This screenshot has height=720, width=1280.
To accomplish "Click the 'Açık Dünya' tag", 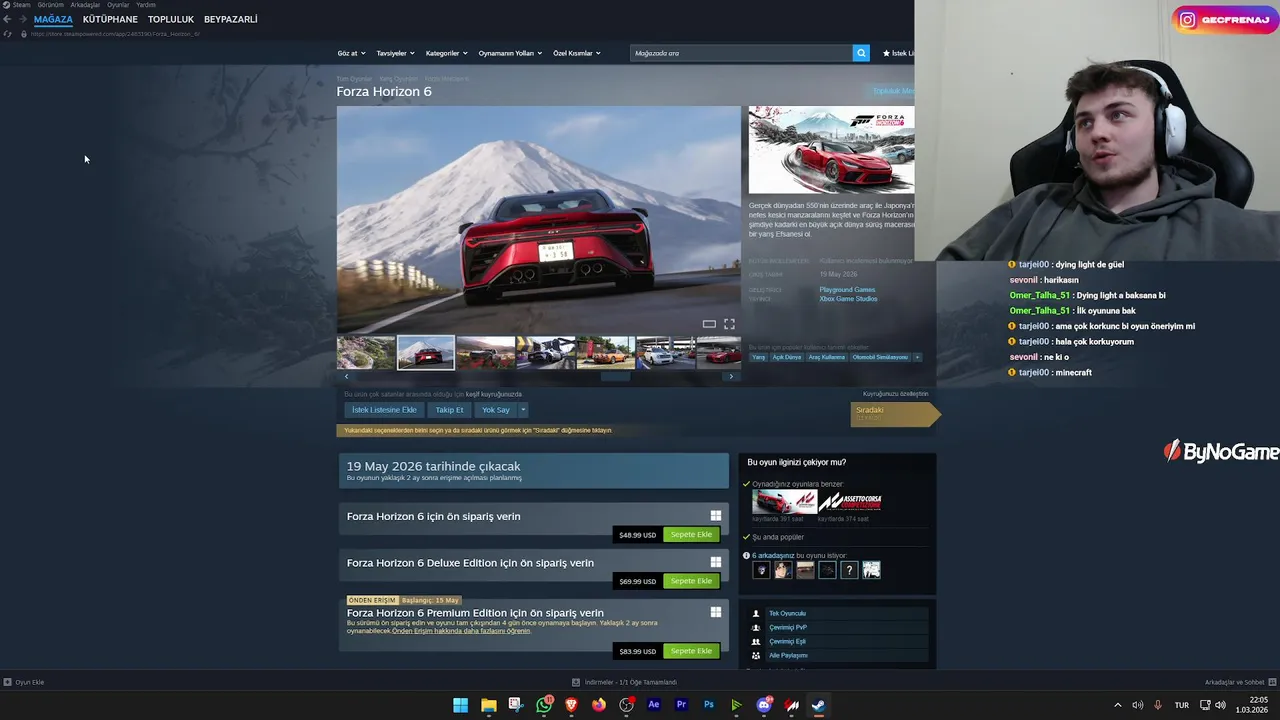I will pyautogui.click(x=787, y=357).
